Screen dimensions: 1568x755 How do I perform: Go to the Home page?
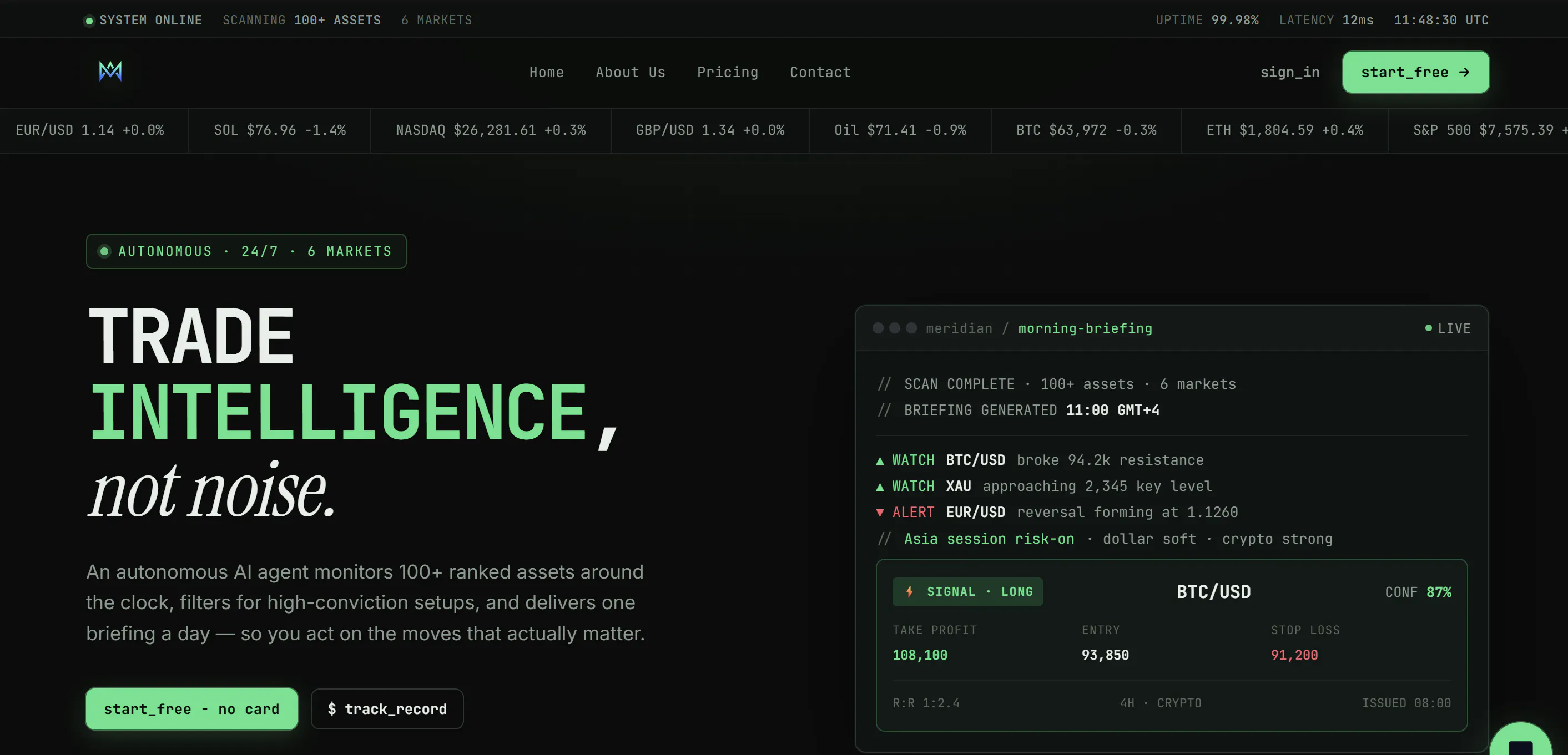point(546,73)
